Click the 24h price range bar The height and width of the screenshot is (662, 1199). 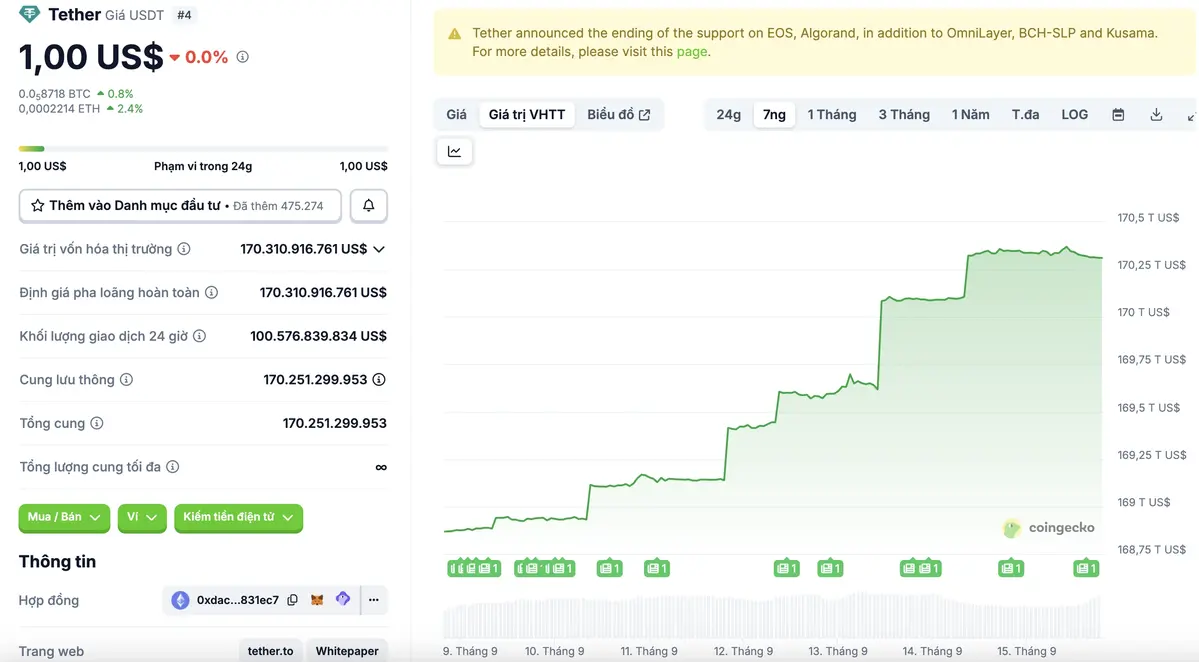[203, 150]
